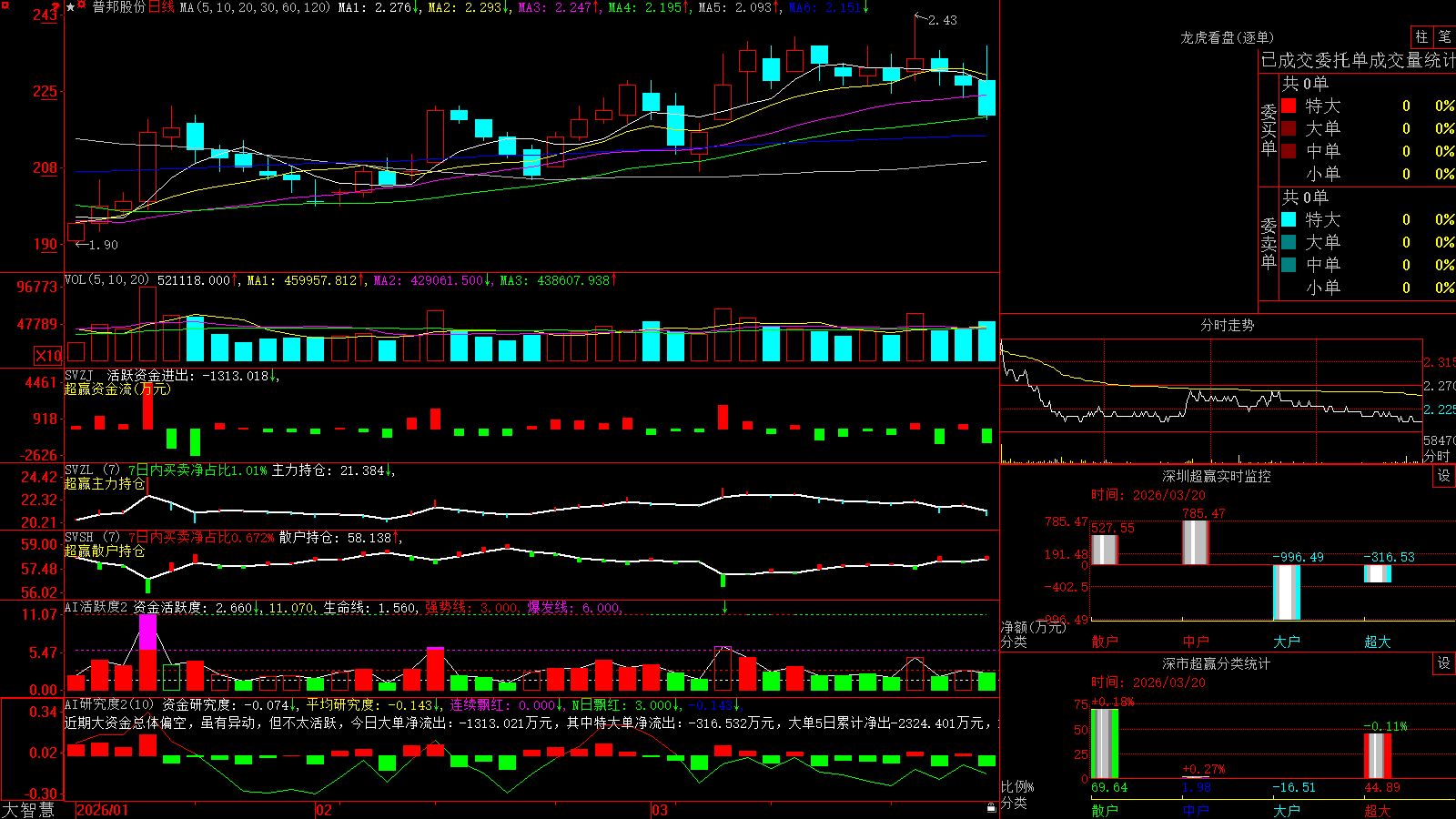Viewport: 1456px width, 819px height.
Task: Click the green down arrow marker in AI活跃度 panel
Action: [x=724, y=607]
